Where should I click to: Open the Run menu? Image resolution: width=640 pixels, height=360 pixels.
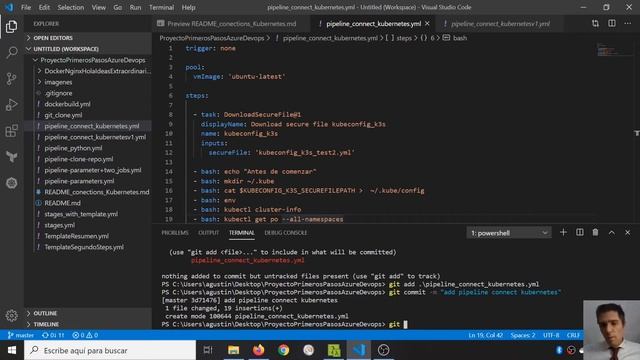pyautogui.click(x=135, y=7)
